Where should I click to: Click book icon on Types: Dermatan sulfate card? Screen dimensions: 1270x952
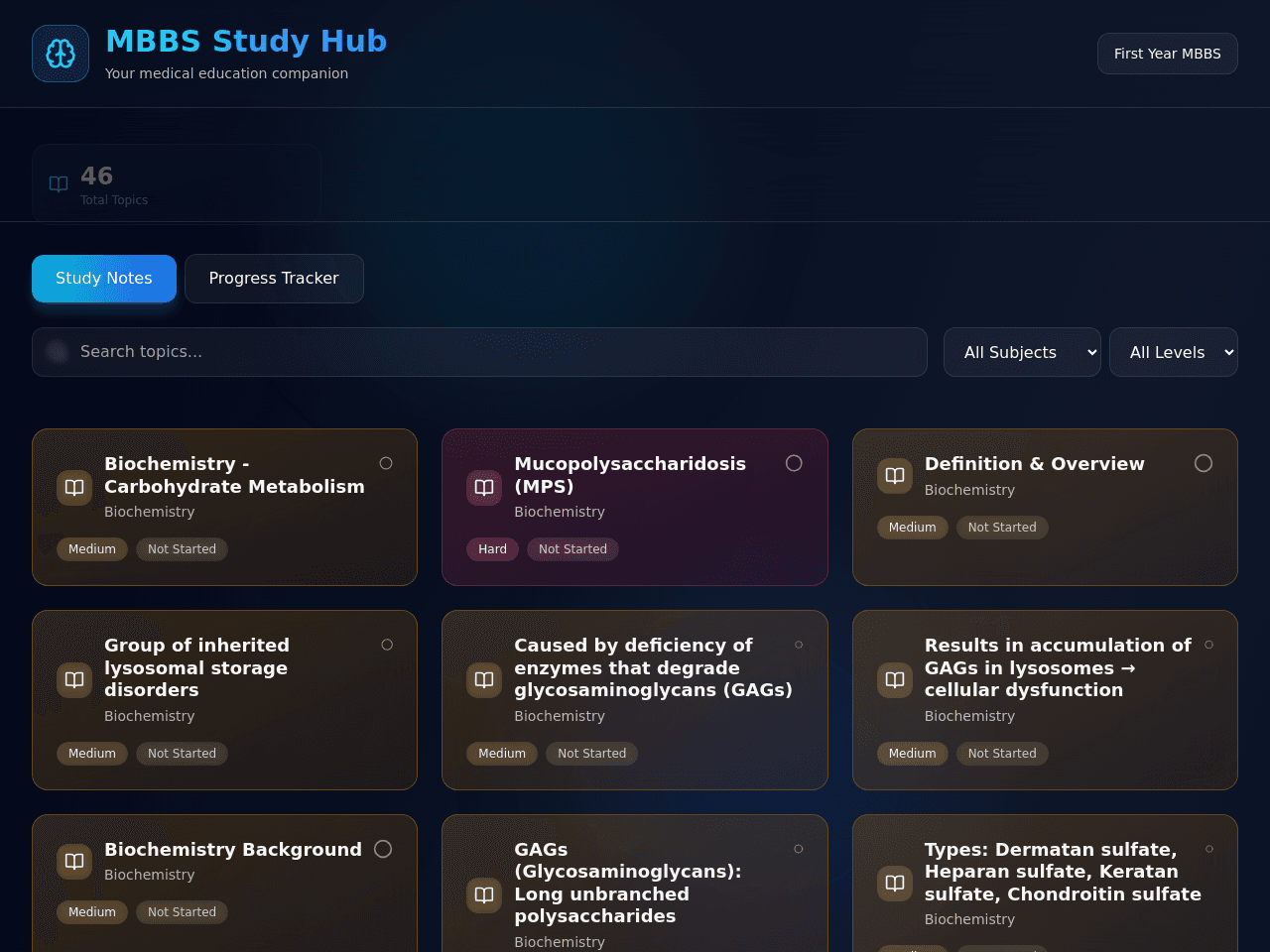(895, 884)
